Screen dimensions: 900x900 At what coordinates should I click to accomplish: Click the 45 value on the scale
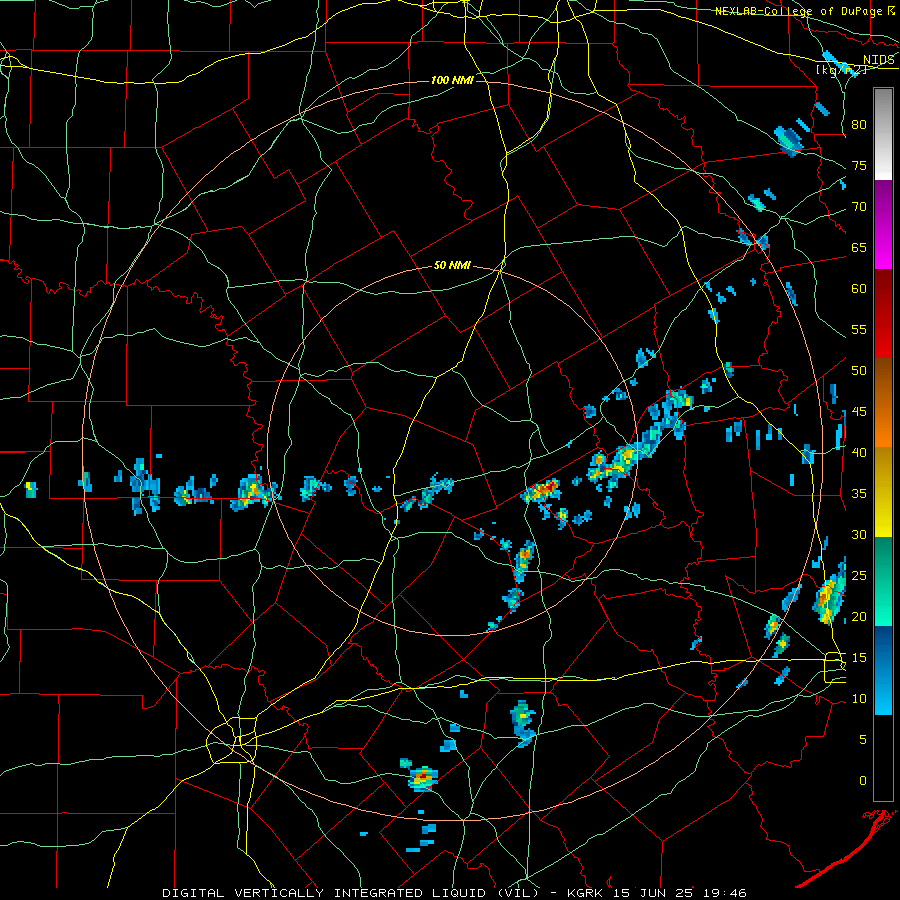(859, 412)
